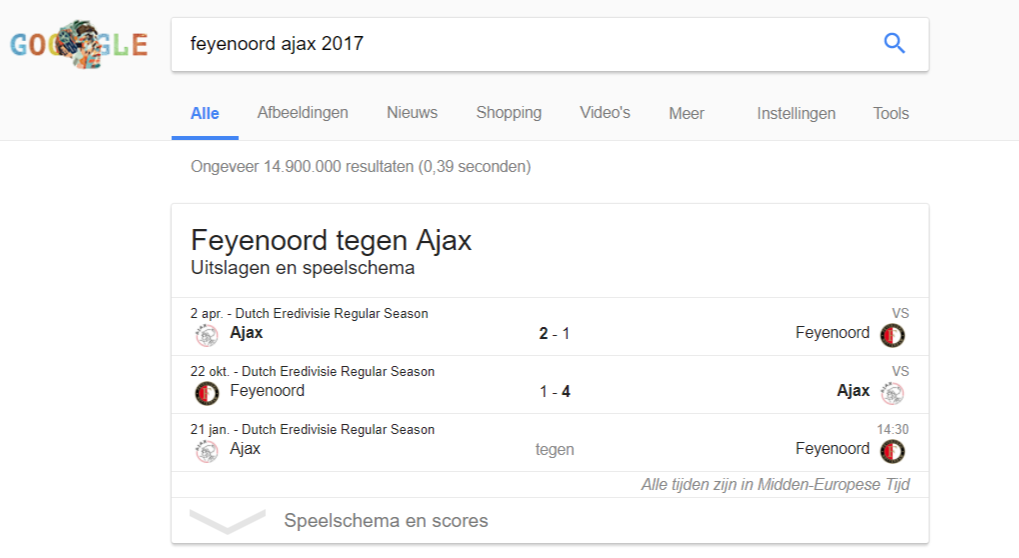Open the 2 - 1 match score

pyautogui.click(x=554, y=333)
